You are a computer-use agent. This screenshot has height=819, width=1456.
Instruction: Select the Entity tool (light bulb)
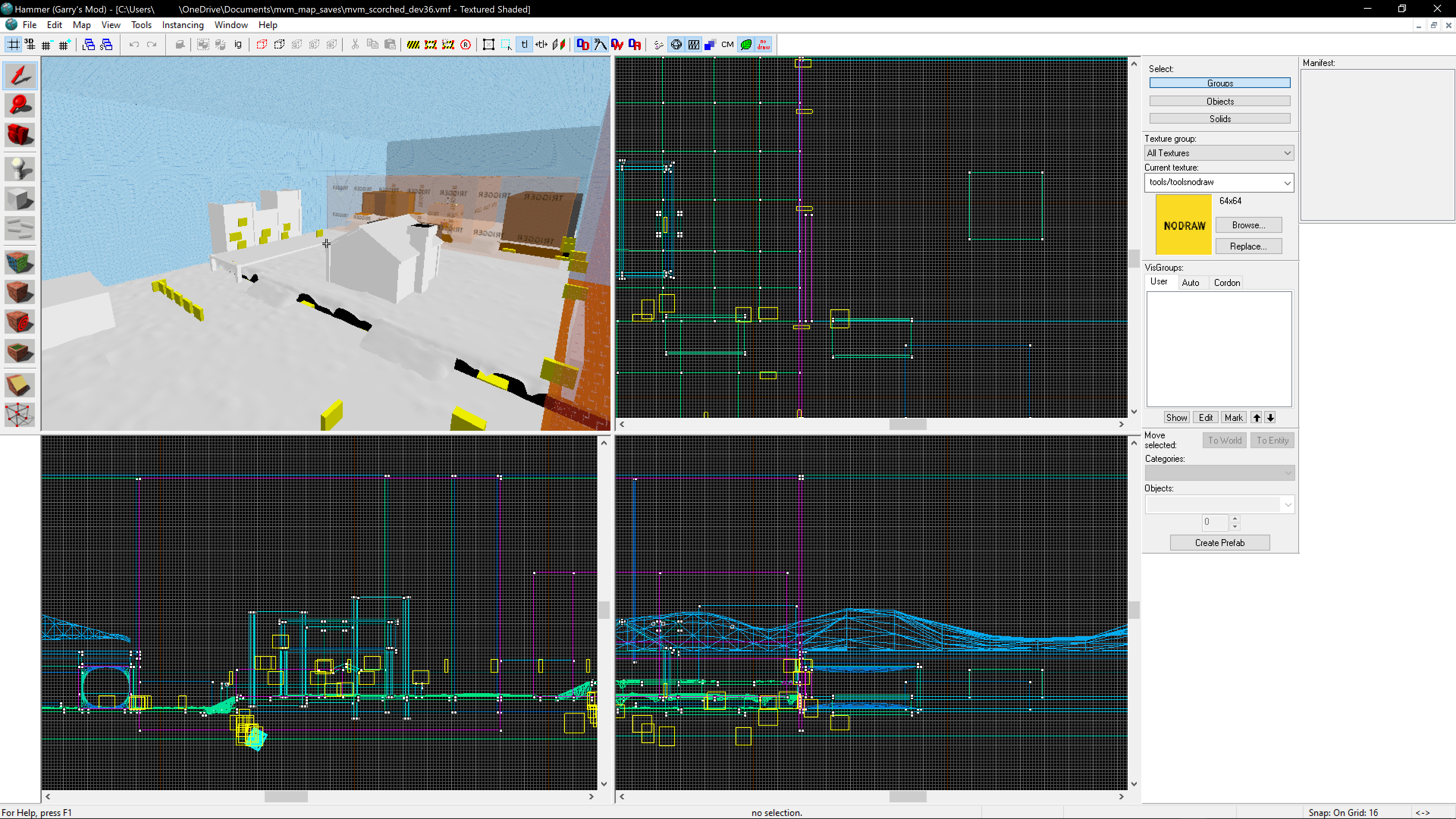[20, 169]
